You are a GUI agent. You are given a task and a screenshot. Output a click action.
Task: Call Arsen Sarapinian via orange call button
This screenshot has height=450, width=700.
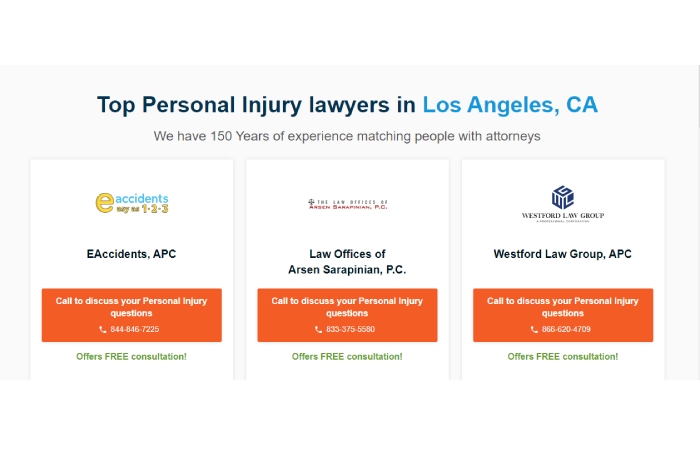coord(347,315)
